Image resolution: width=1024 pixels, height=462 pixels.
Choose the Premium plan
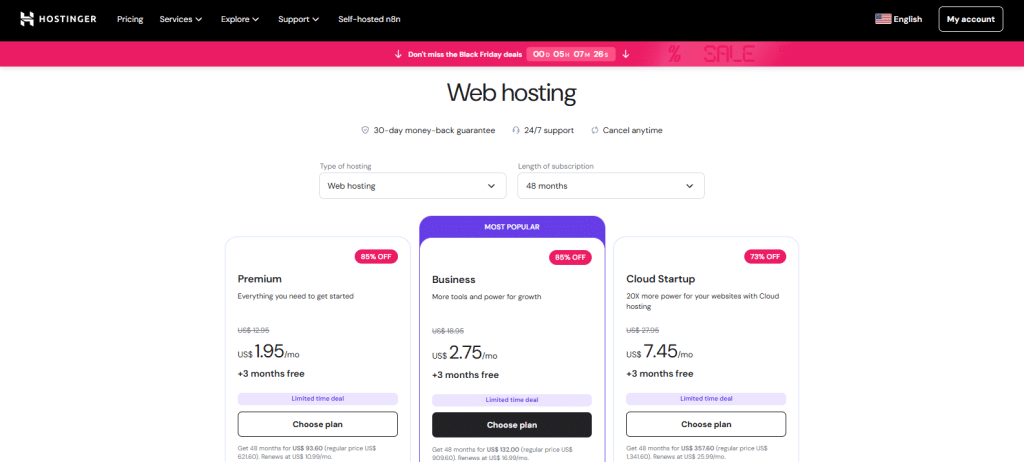click(x=317, y=424)
